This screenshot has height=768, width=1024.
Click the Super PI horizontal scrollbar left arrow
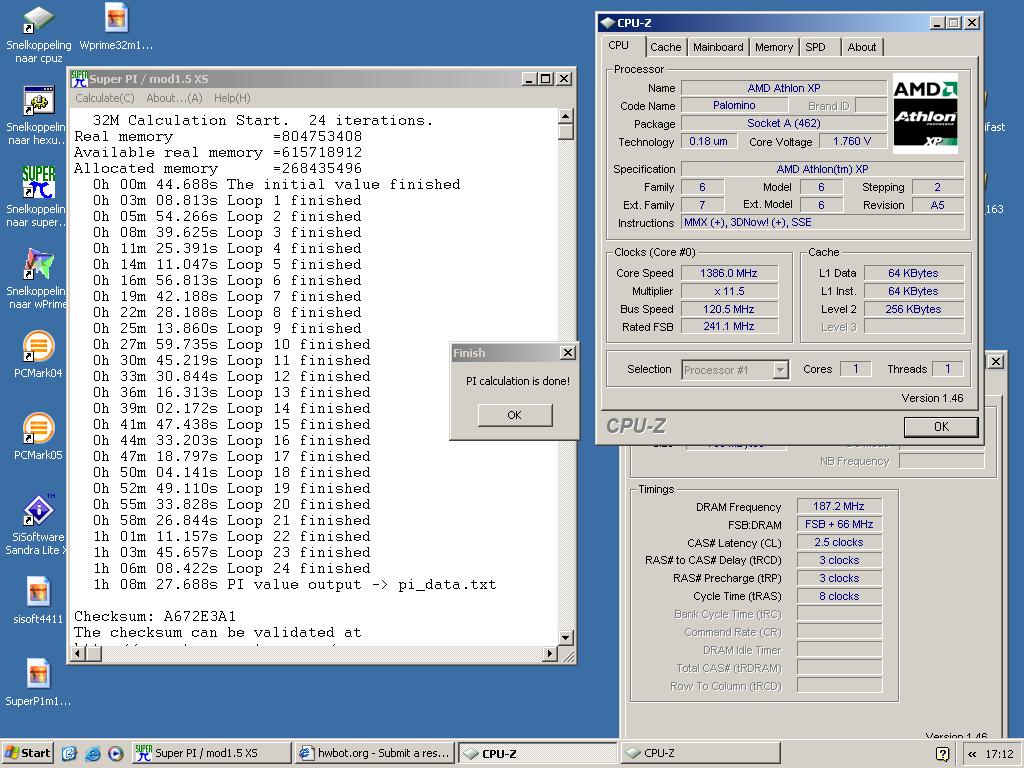coord(78,653)
